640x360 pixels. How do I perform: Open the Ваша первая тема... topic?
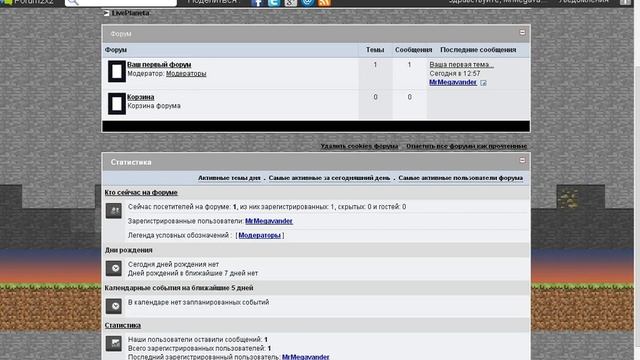pos(462,64)
